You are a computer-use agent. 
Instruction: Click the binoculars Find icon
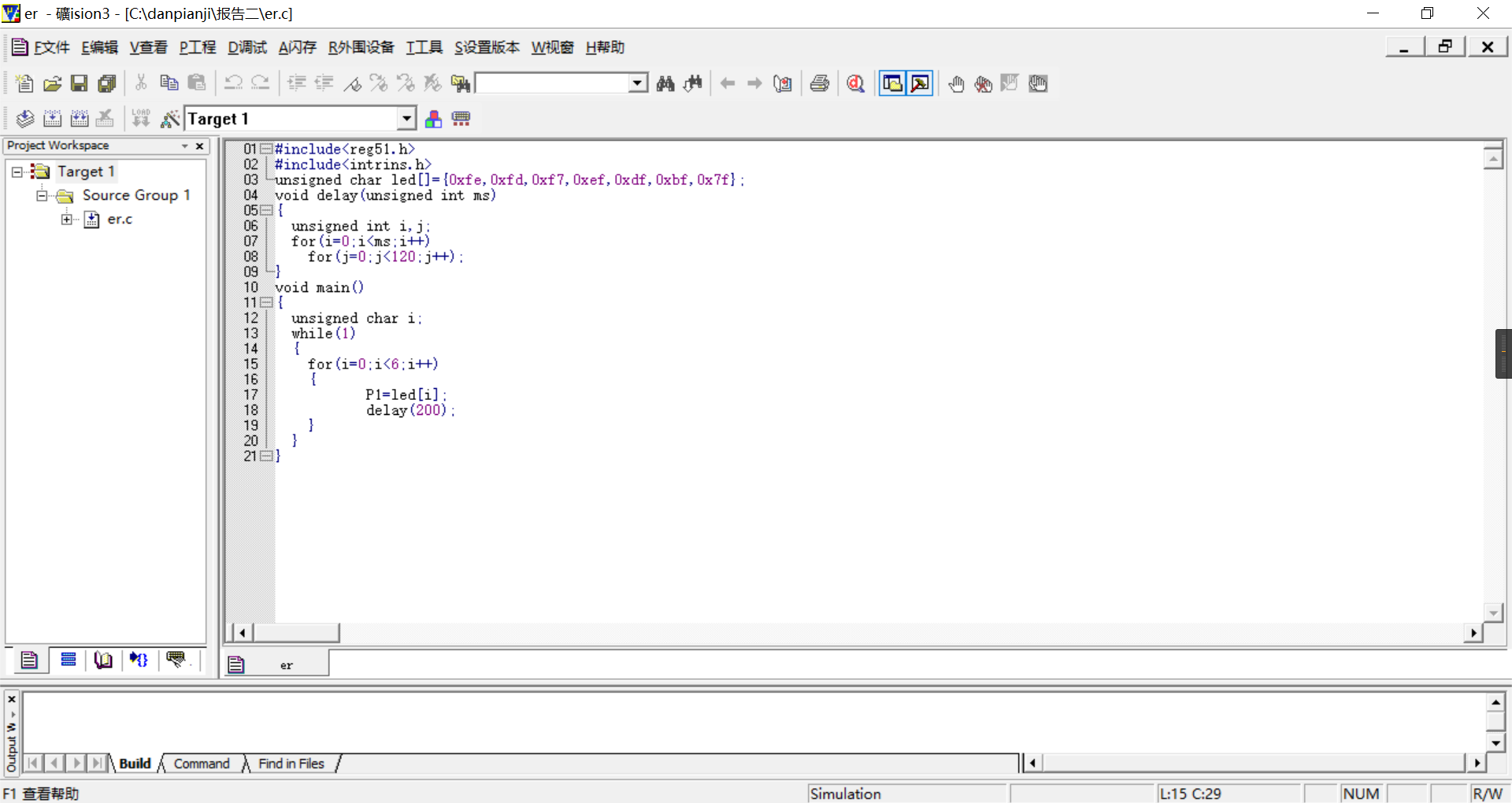click(x=665, y=83)
